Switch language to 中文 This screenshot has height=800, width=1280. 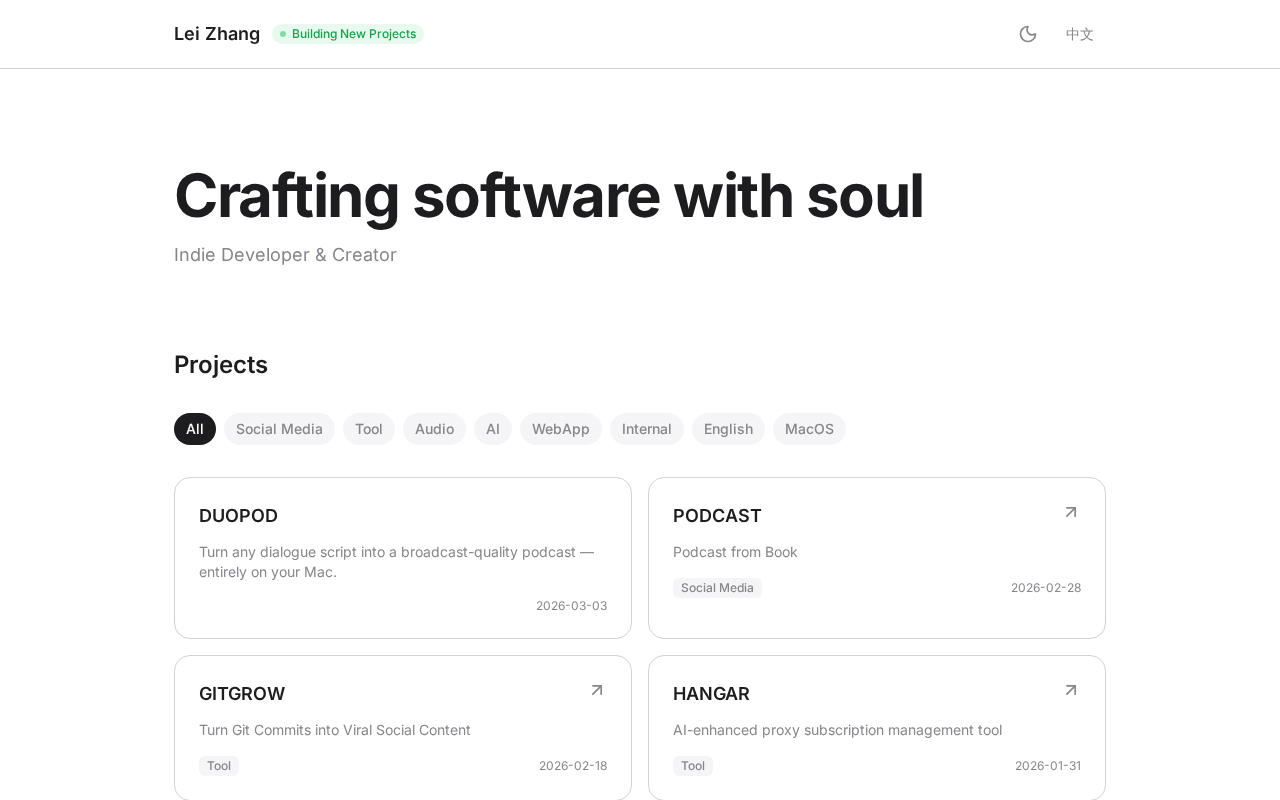click(1080, 34)
